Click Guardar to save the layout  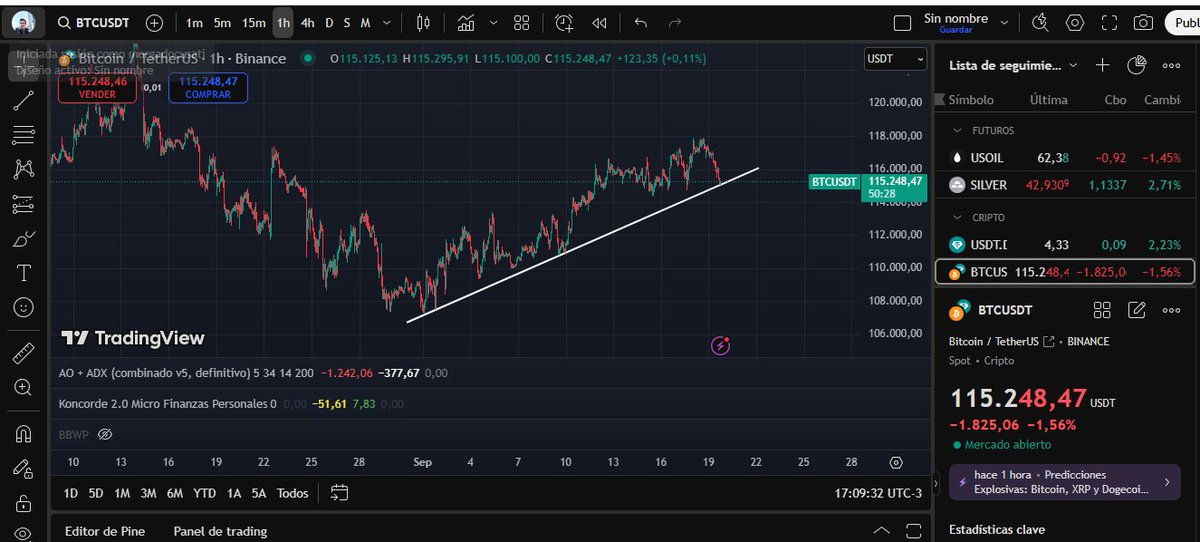point(955,30)
